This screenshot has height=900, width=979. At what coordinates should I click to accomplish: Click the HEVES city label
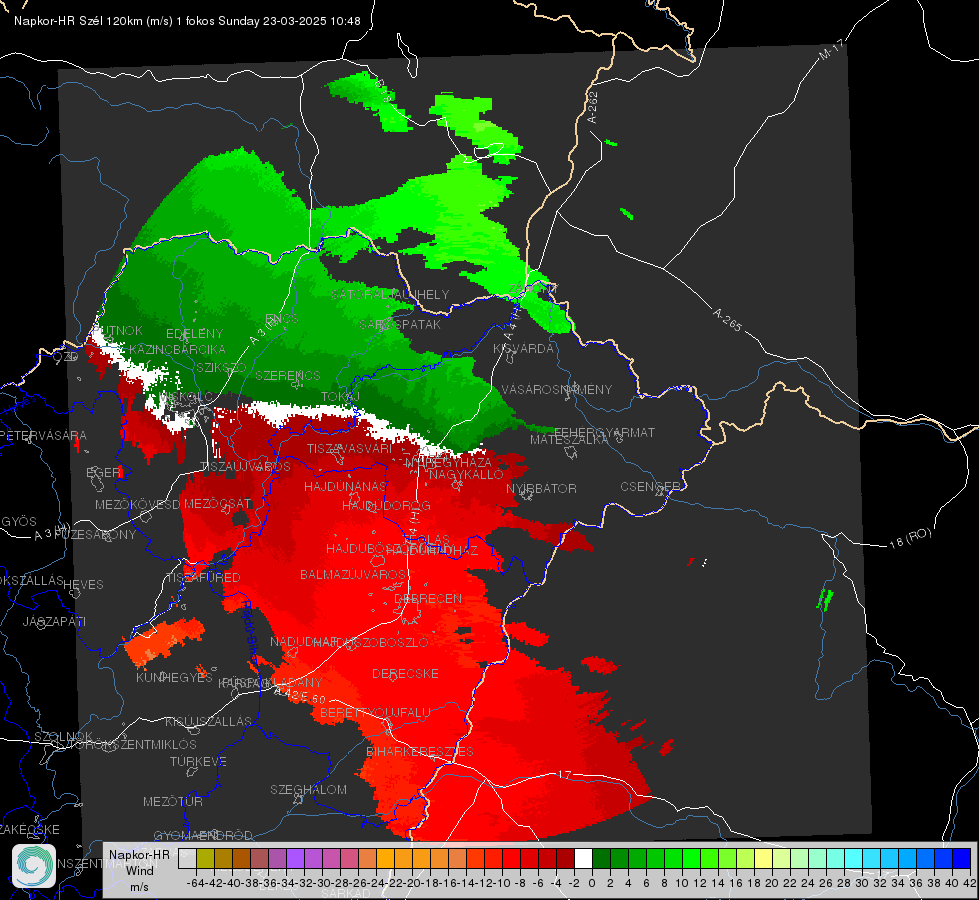84,585
